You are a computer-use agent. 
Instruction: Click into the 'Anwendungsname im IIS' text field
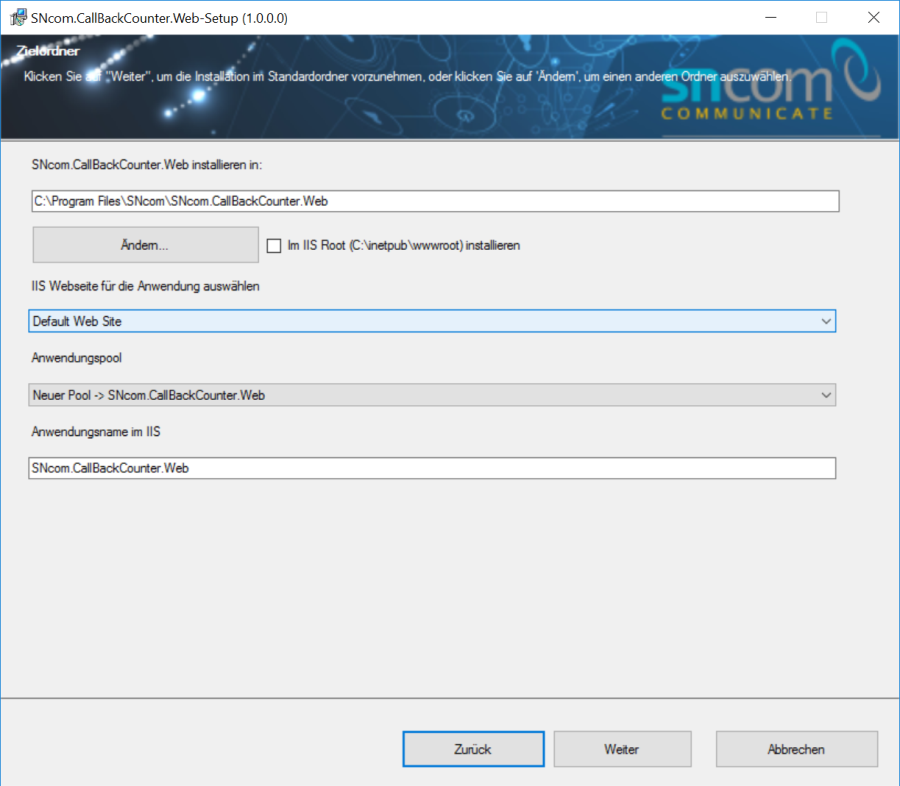tap(432, 468)
